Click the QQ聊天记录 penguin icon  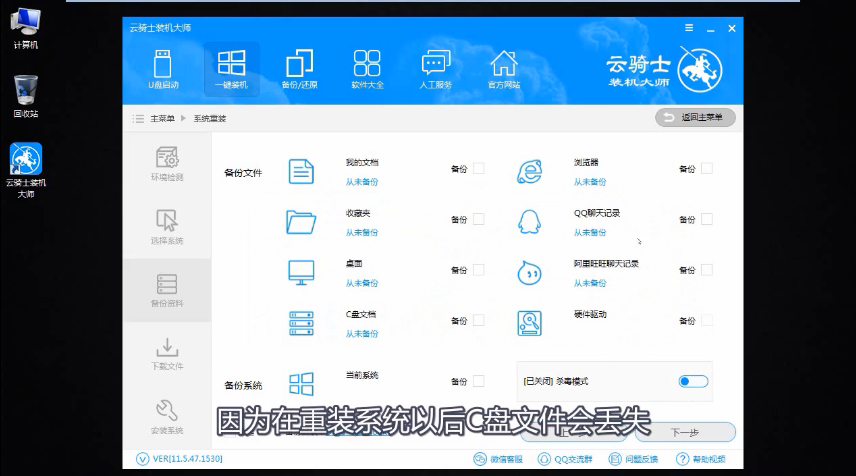pyautogui.click(x=530, y=222)
